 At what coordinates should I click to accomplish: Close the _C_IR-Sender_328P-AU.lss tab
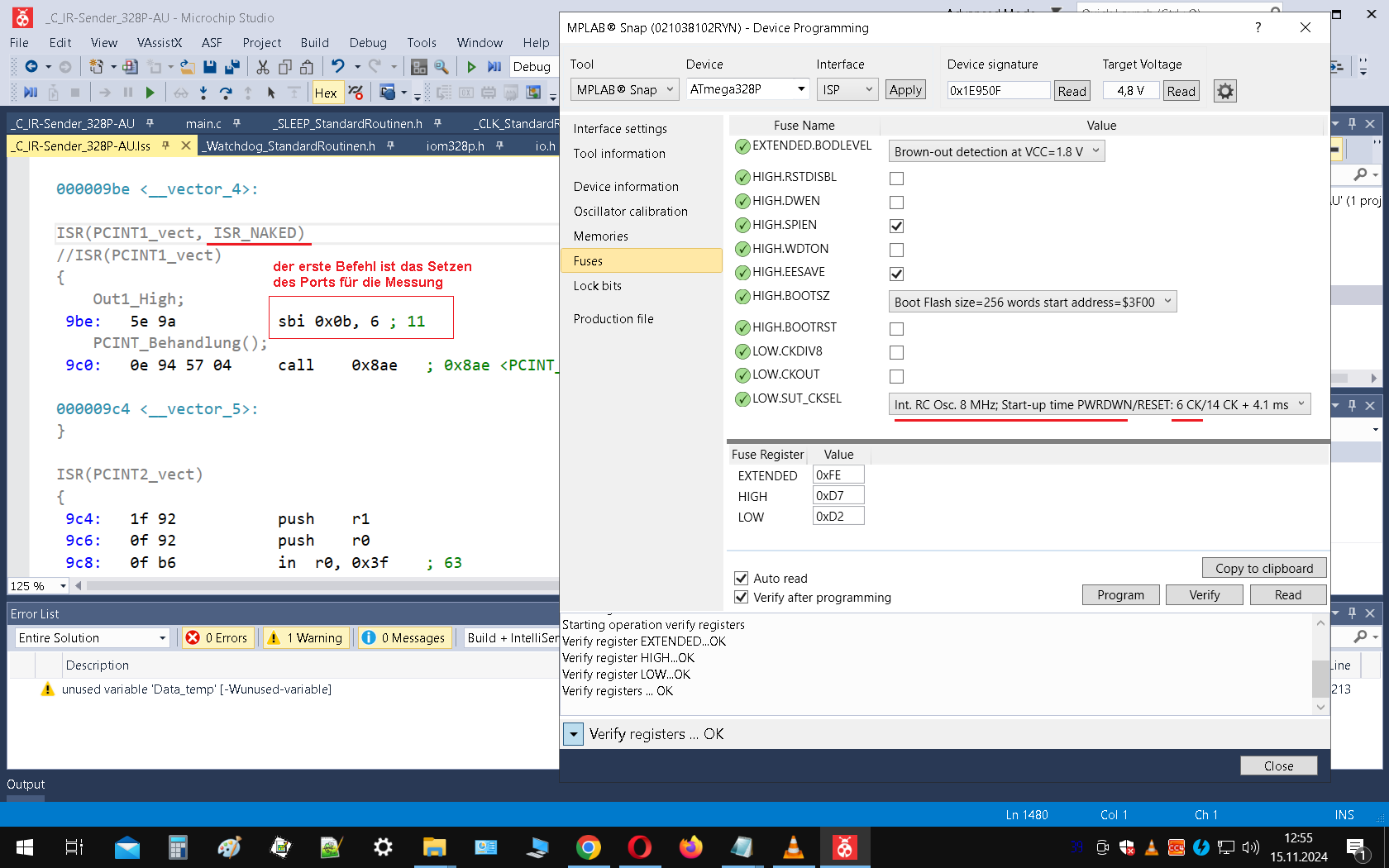coord(185,145)
